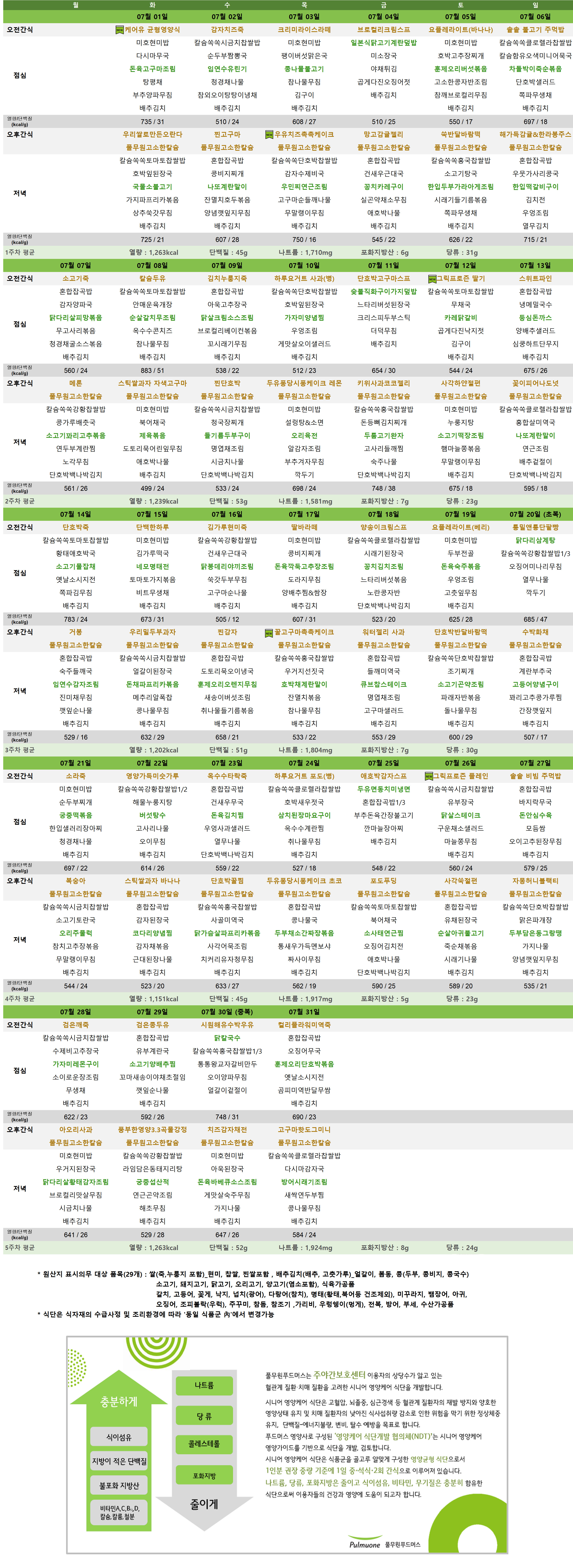Click the NEW badge beside 그릭프로즌 플레인

429,777
